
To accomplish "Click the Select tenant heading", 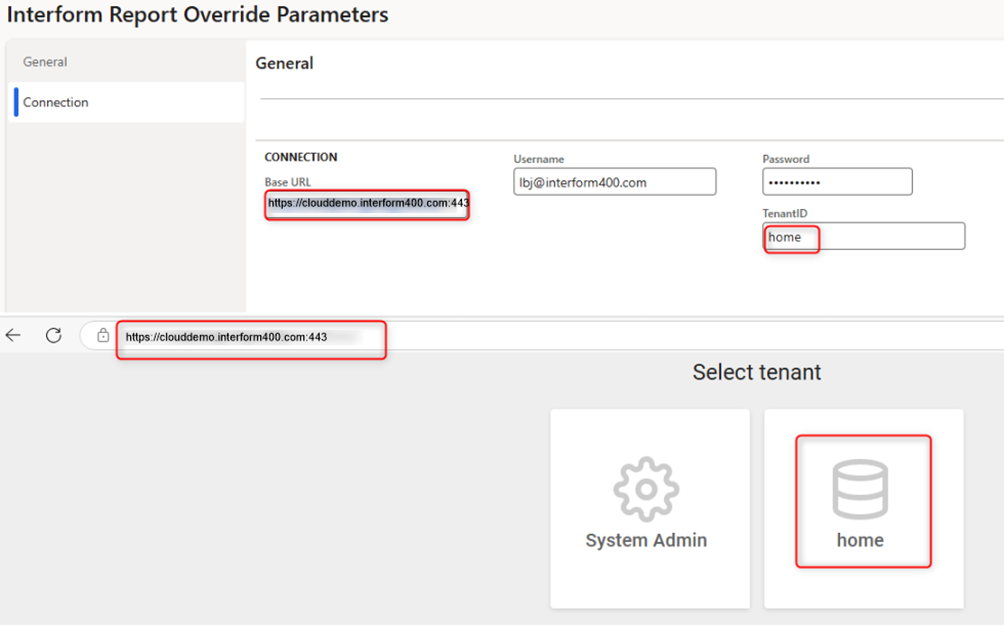I will pos(756,372).
